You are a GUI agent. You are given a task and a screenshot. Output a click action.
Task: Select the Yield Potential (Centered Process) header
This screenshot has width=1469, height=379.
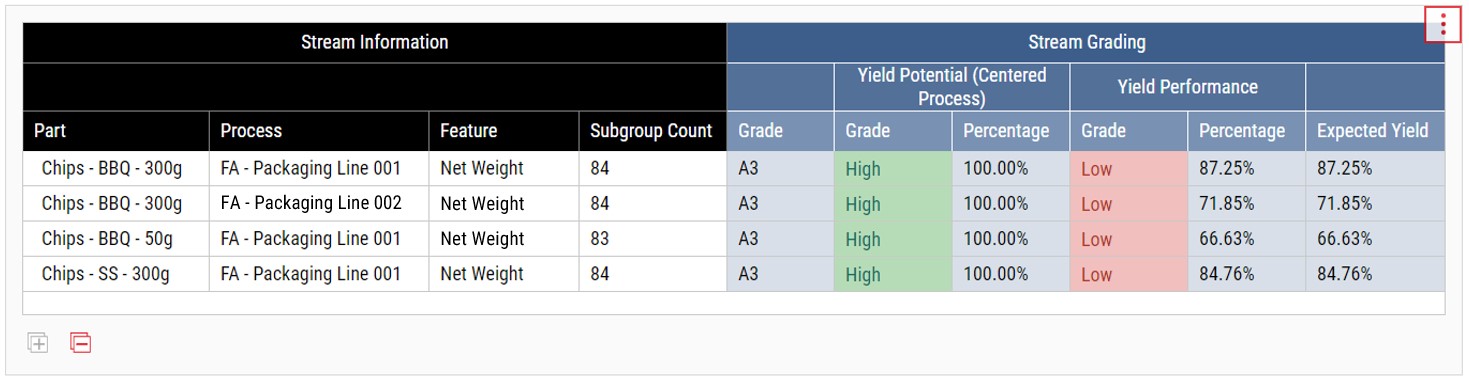952,87
